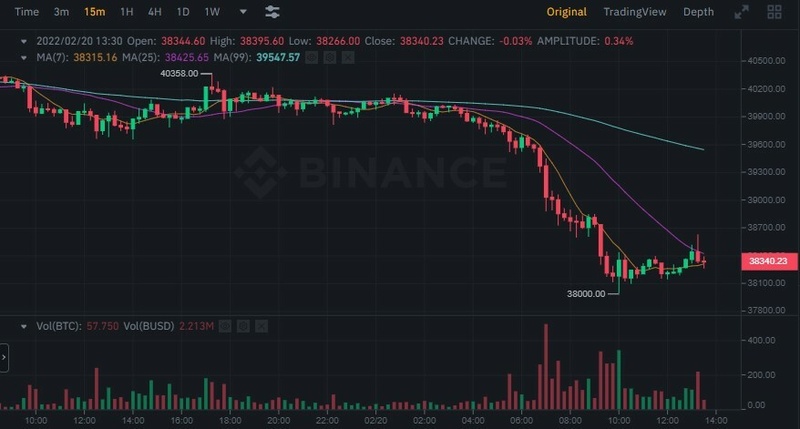Click the 38000.00 low price marker
This screenshot has height=429, width=800.
587,293
